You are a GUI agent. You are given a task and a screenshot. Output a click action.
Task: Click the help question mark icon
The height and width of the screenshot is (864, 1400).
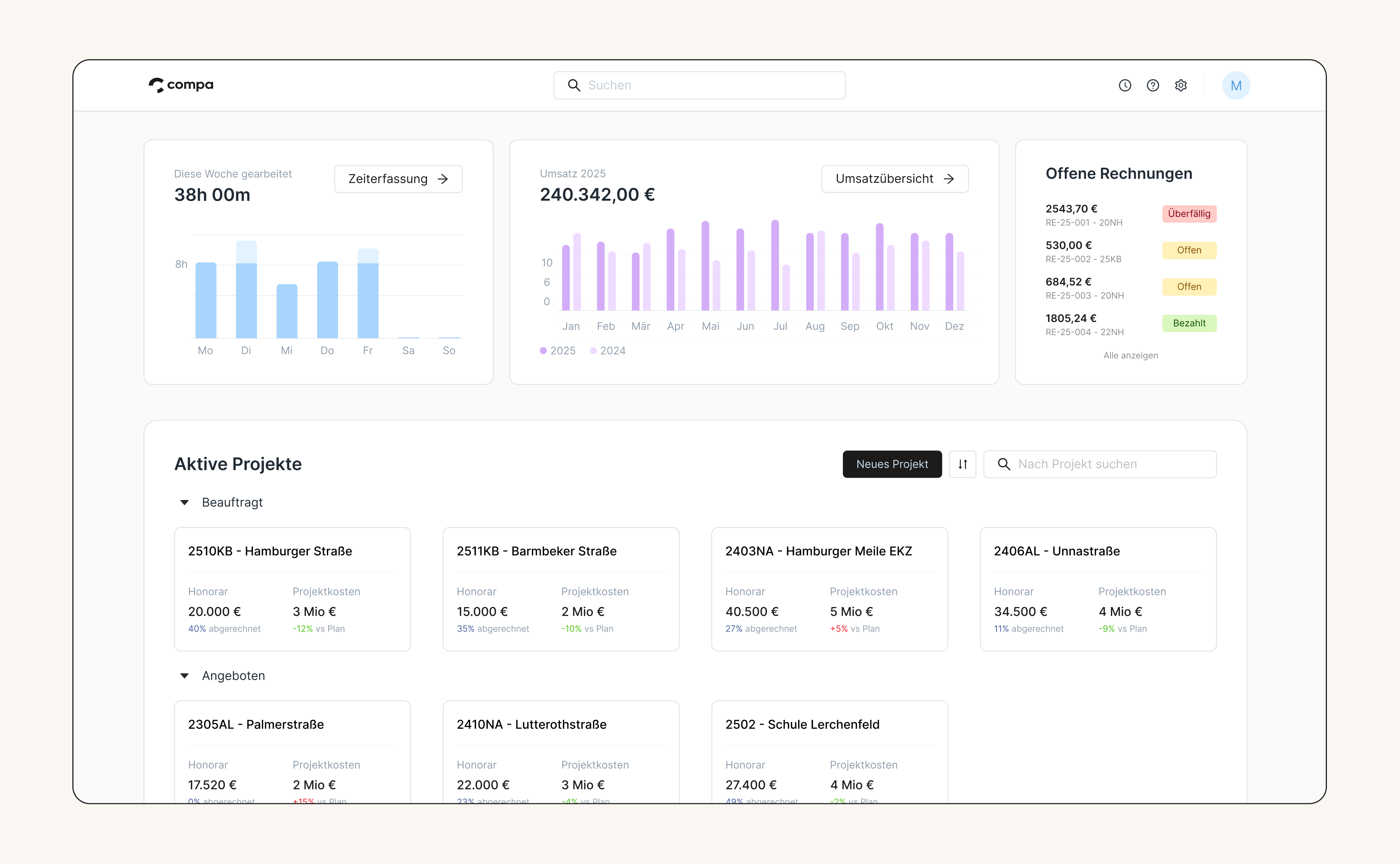coord(1153,85)
